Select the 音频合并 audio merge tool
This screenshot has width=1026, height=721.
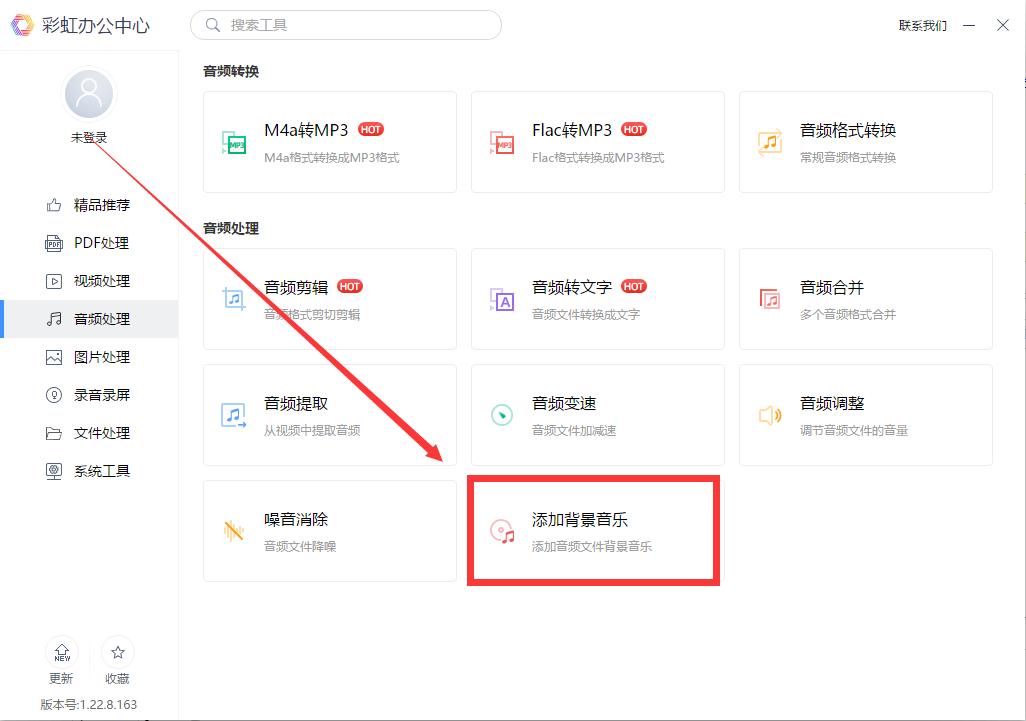click(866, 299)
